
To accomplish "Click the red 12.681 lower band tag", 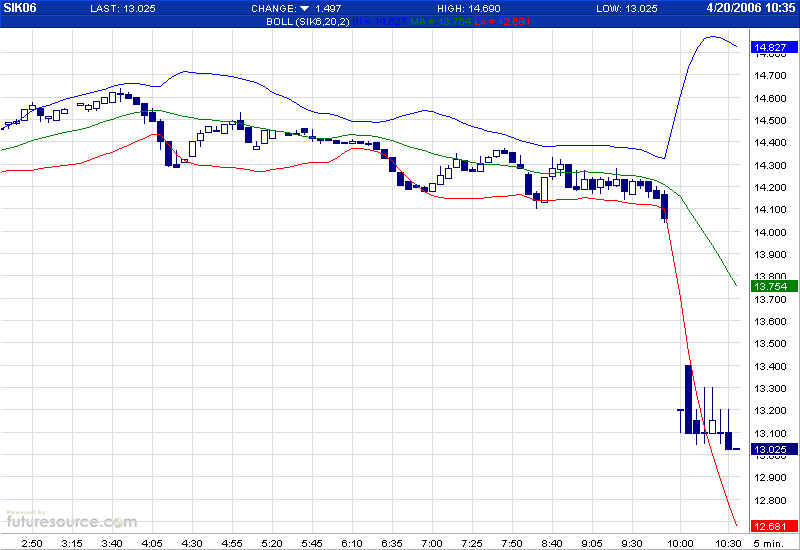I will [x=769, y=527].
